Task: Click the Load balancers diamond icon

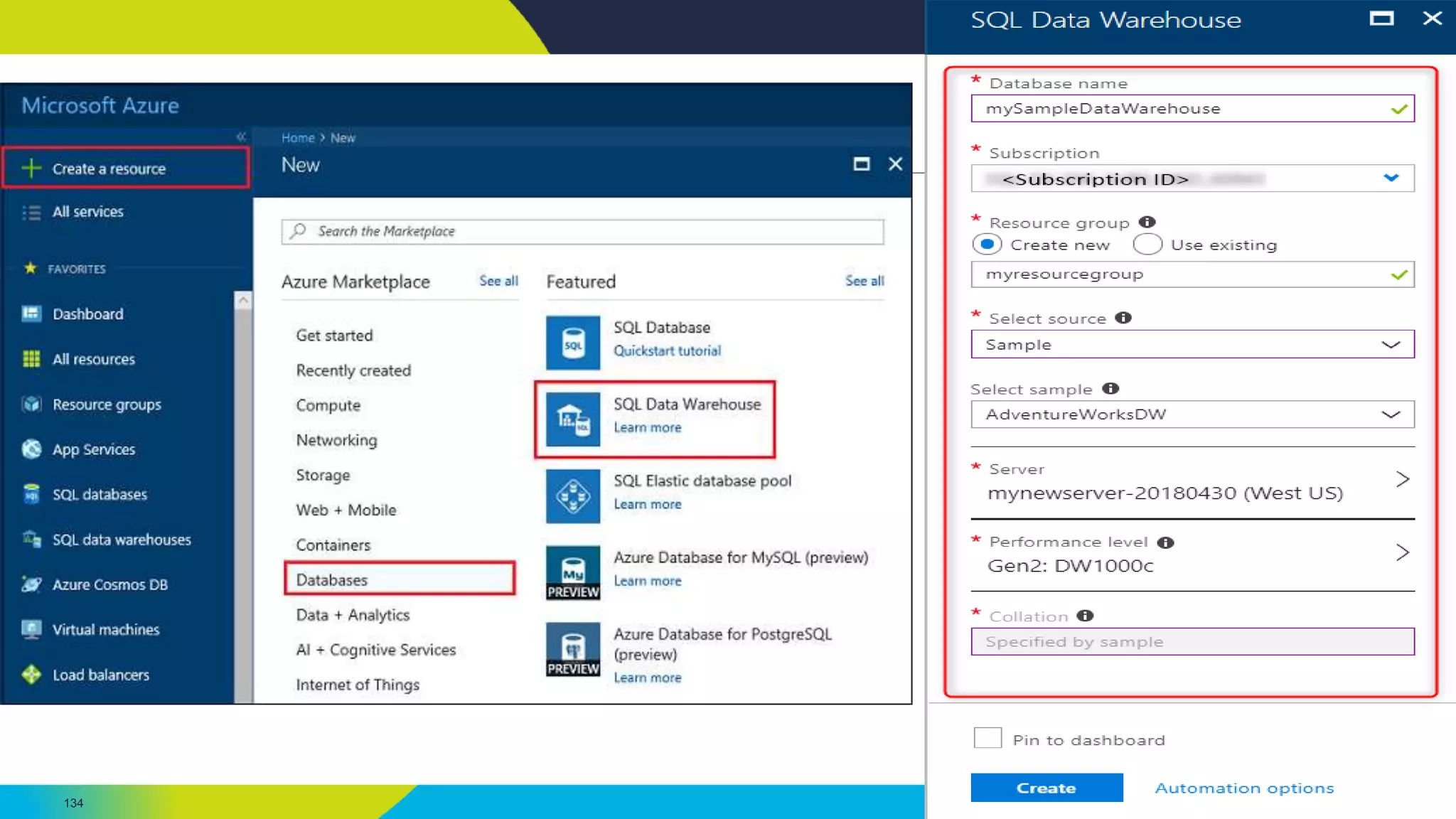Action: click(31, 674)
